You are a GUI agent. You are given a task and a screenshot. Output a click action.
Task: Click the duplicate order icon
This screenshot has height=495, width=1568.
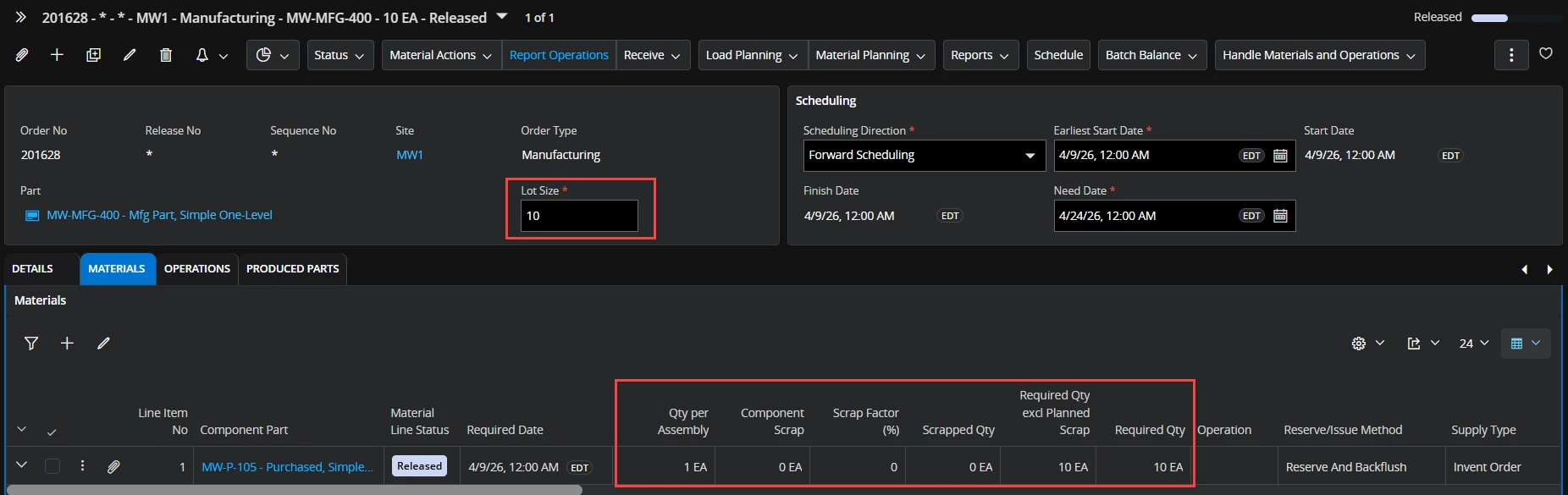coord(93,55)
